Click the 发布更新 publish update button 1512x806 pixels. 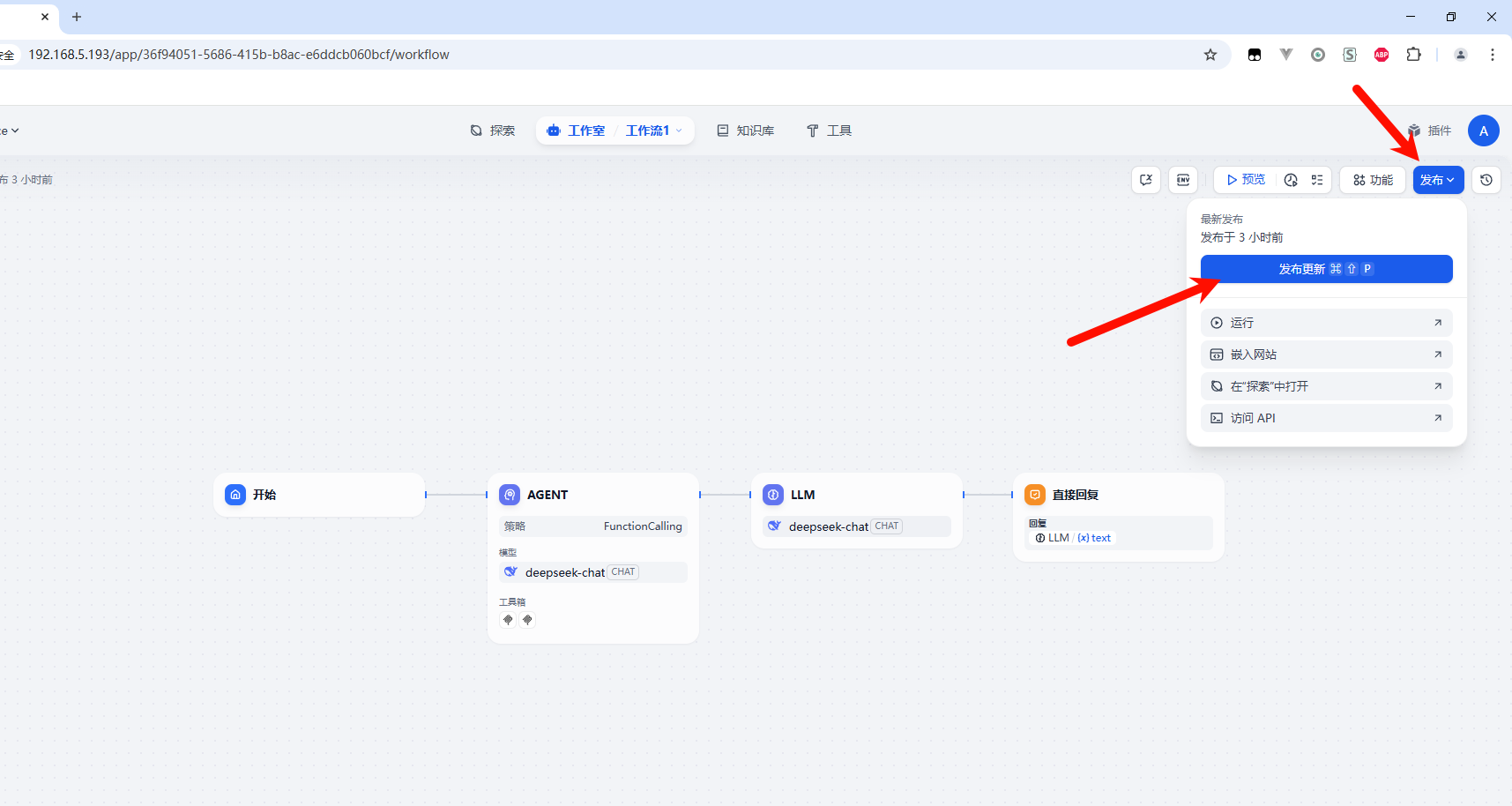[x=1326, y=269]
